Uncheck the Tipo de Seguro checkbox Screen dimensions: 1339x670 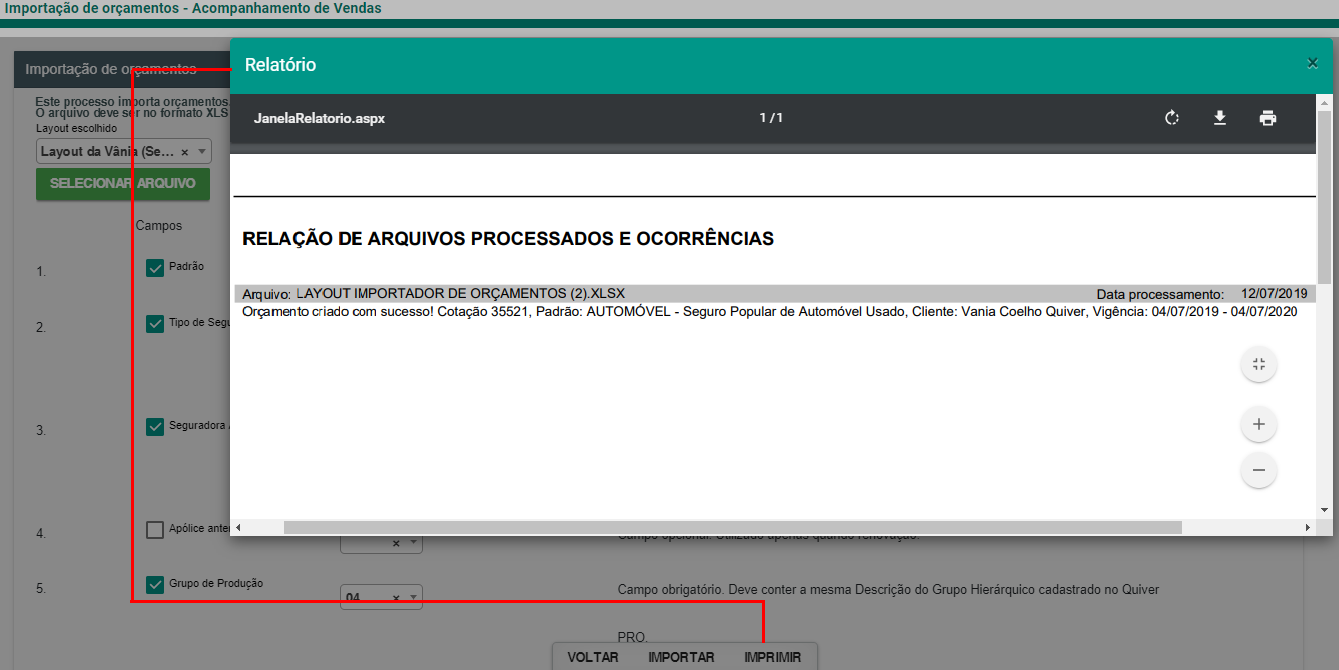point(155,323)
